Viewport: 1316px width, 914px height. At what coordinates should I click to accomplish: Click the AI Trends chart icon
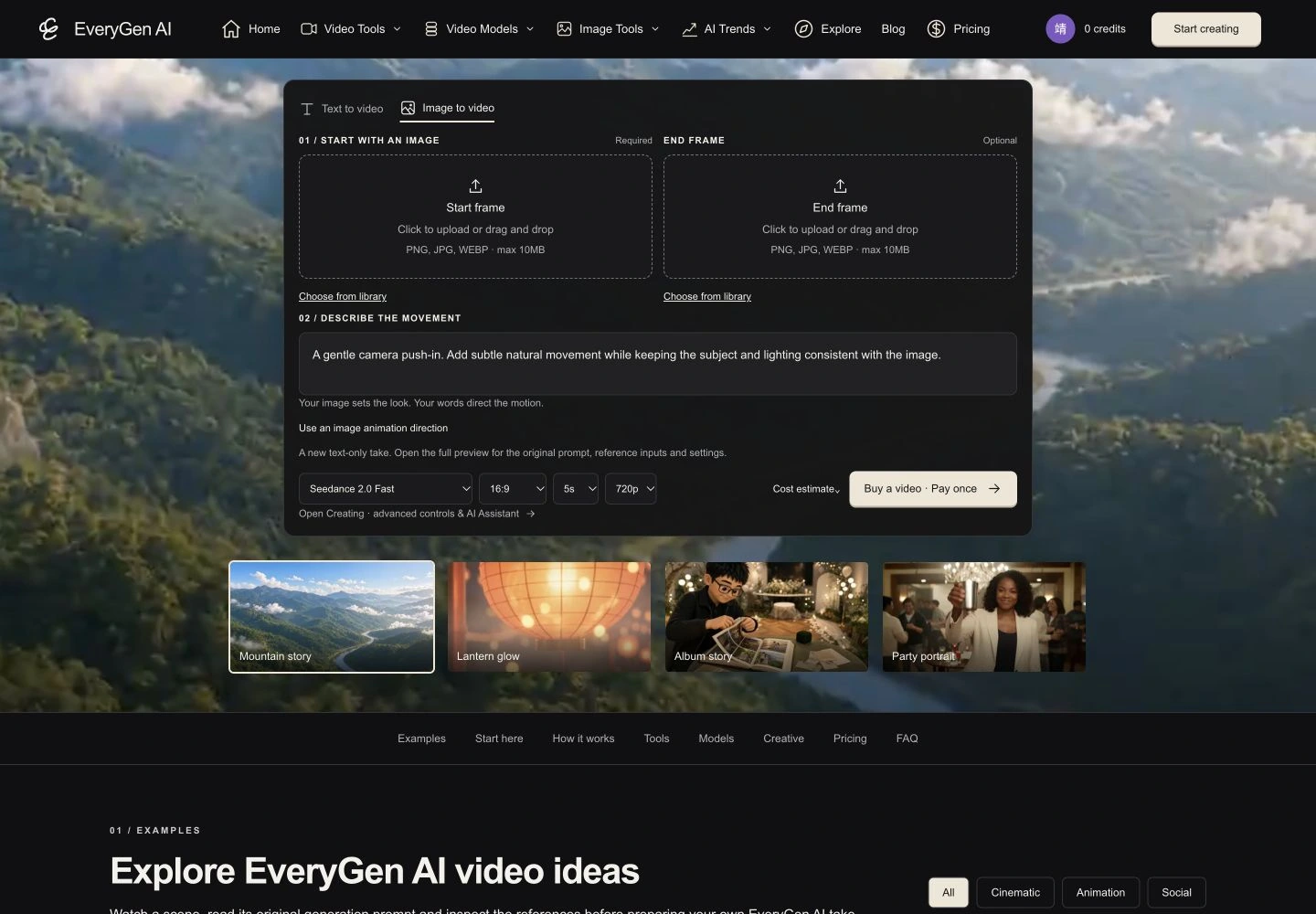[x=690, y=29]
